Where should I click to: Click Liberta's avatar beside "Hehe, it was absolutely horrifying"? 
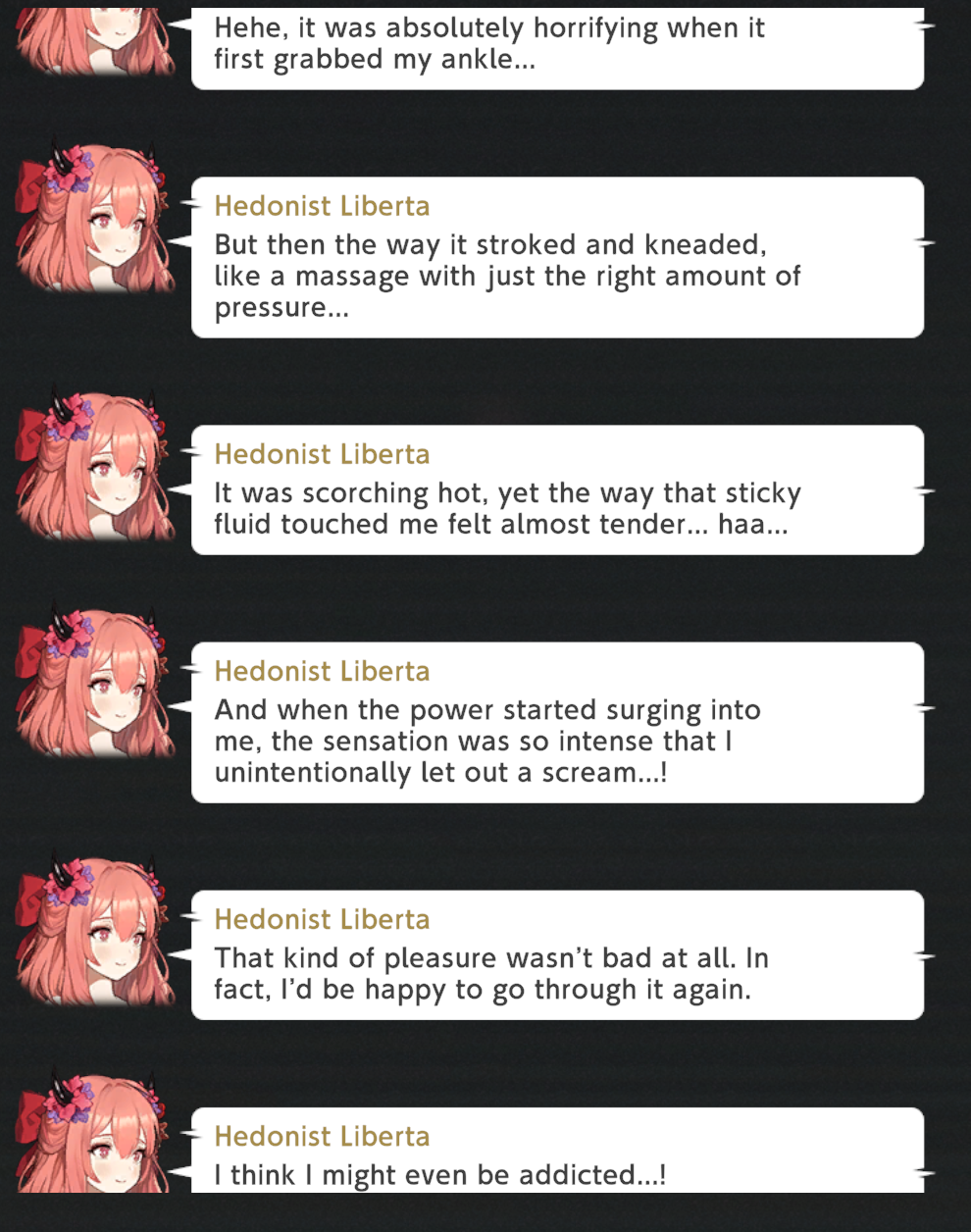[95, 40]
